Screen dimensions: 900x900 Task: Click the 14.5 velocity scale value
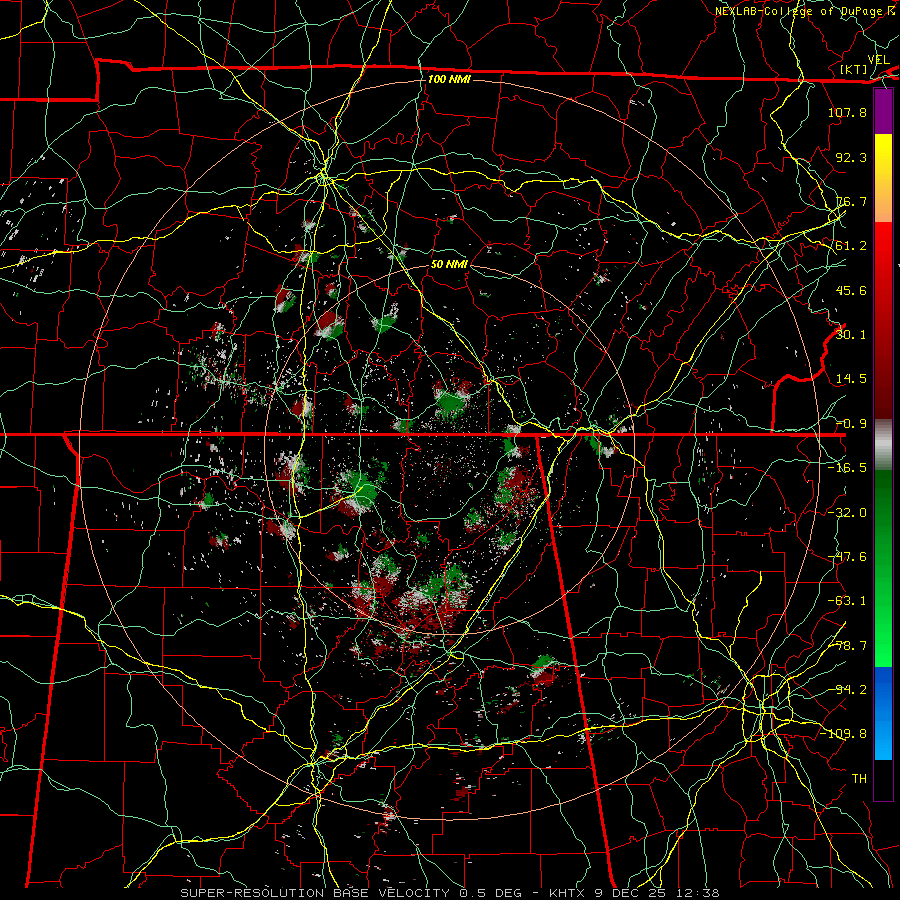tap(851, 379)
